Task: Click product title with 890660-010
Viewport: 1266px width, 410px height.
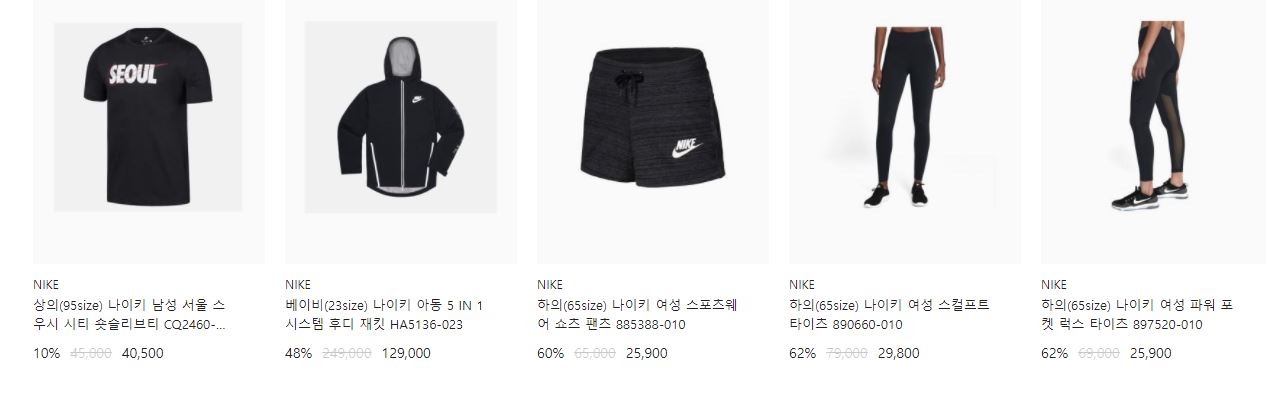Action: 882,315
